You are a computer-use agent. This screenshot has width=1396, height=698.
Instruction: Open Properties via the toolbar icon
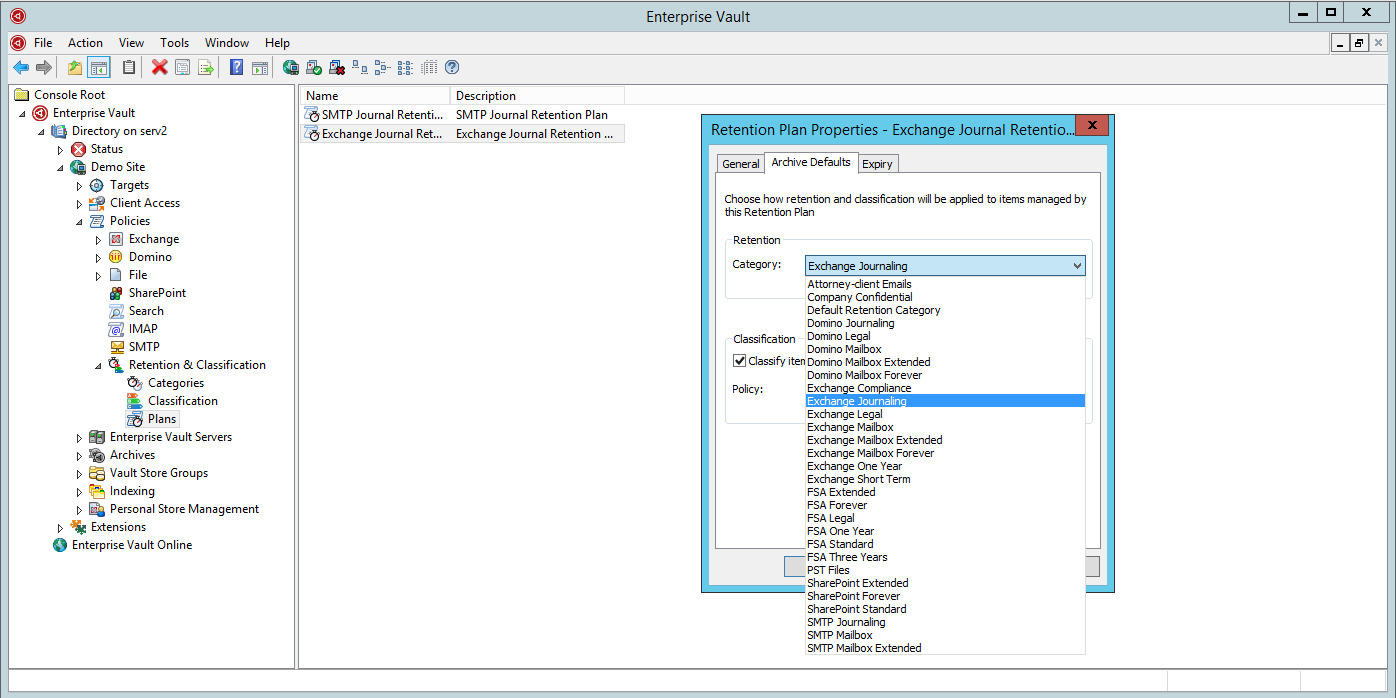[182, 67]
